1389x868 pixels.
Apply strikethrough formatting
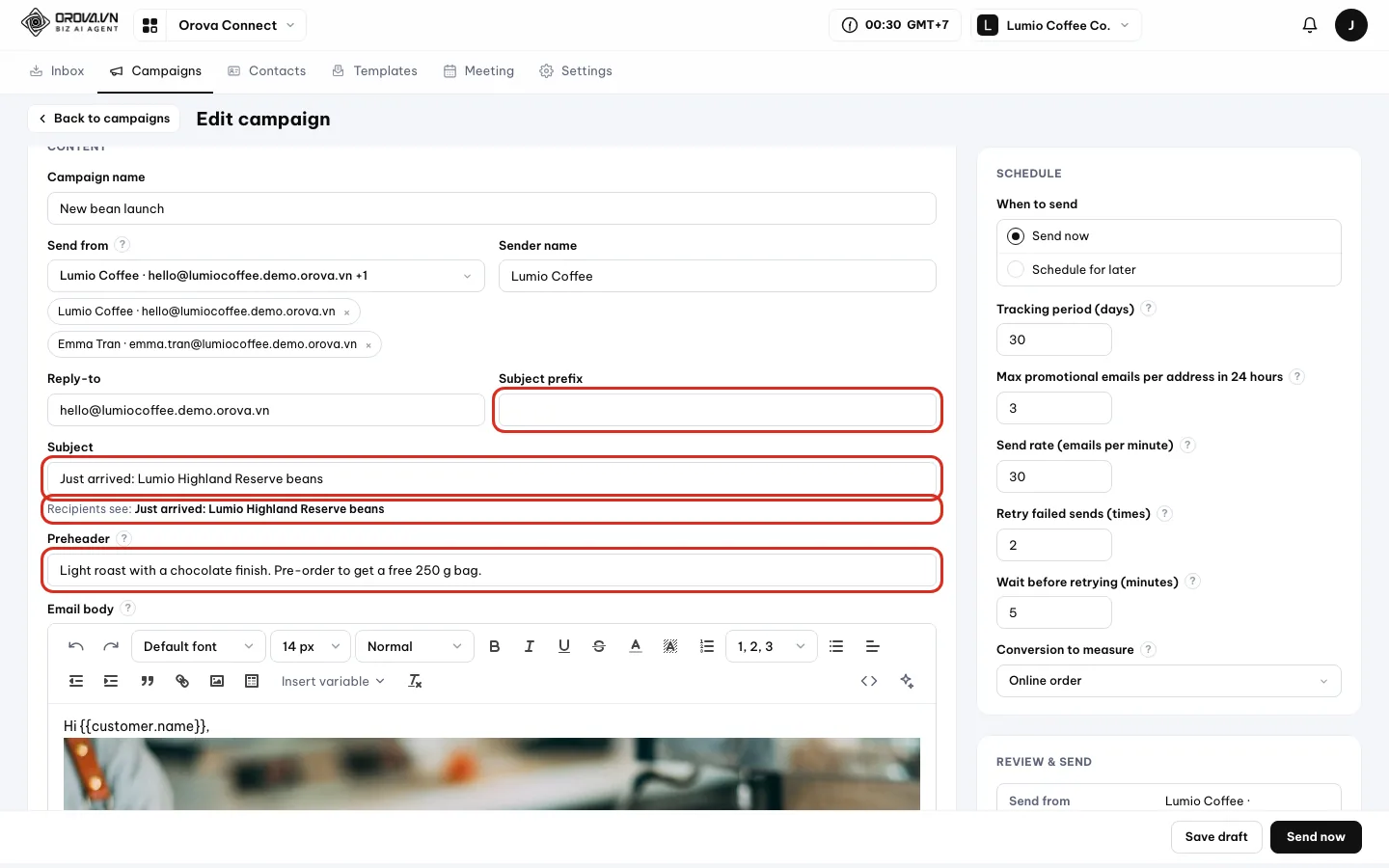[599, 646]
